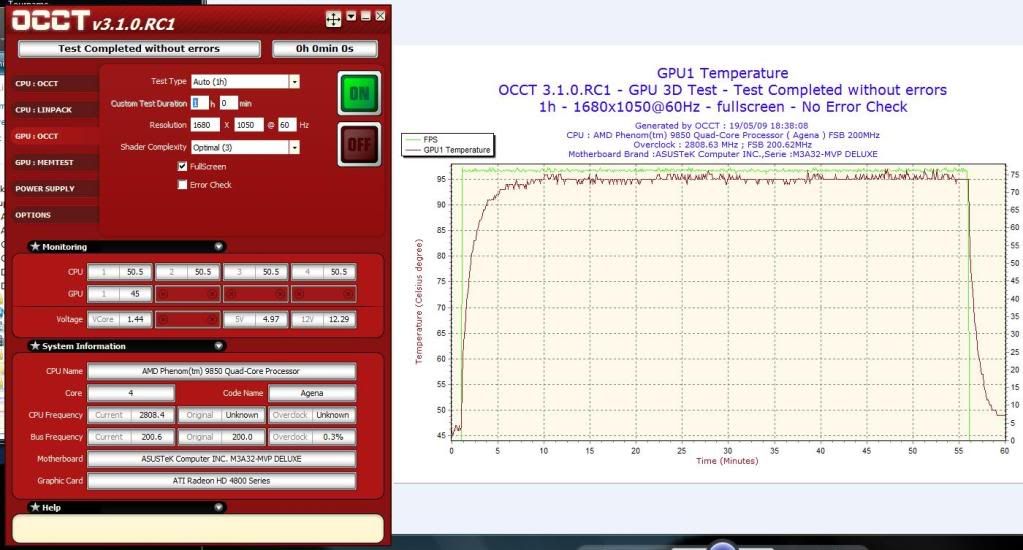The width and height of the screenshot is (1023, 550).
Task: Enable the Error Check checkbox
Action: pyautogui.click(x=182, y=185)
